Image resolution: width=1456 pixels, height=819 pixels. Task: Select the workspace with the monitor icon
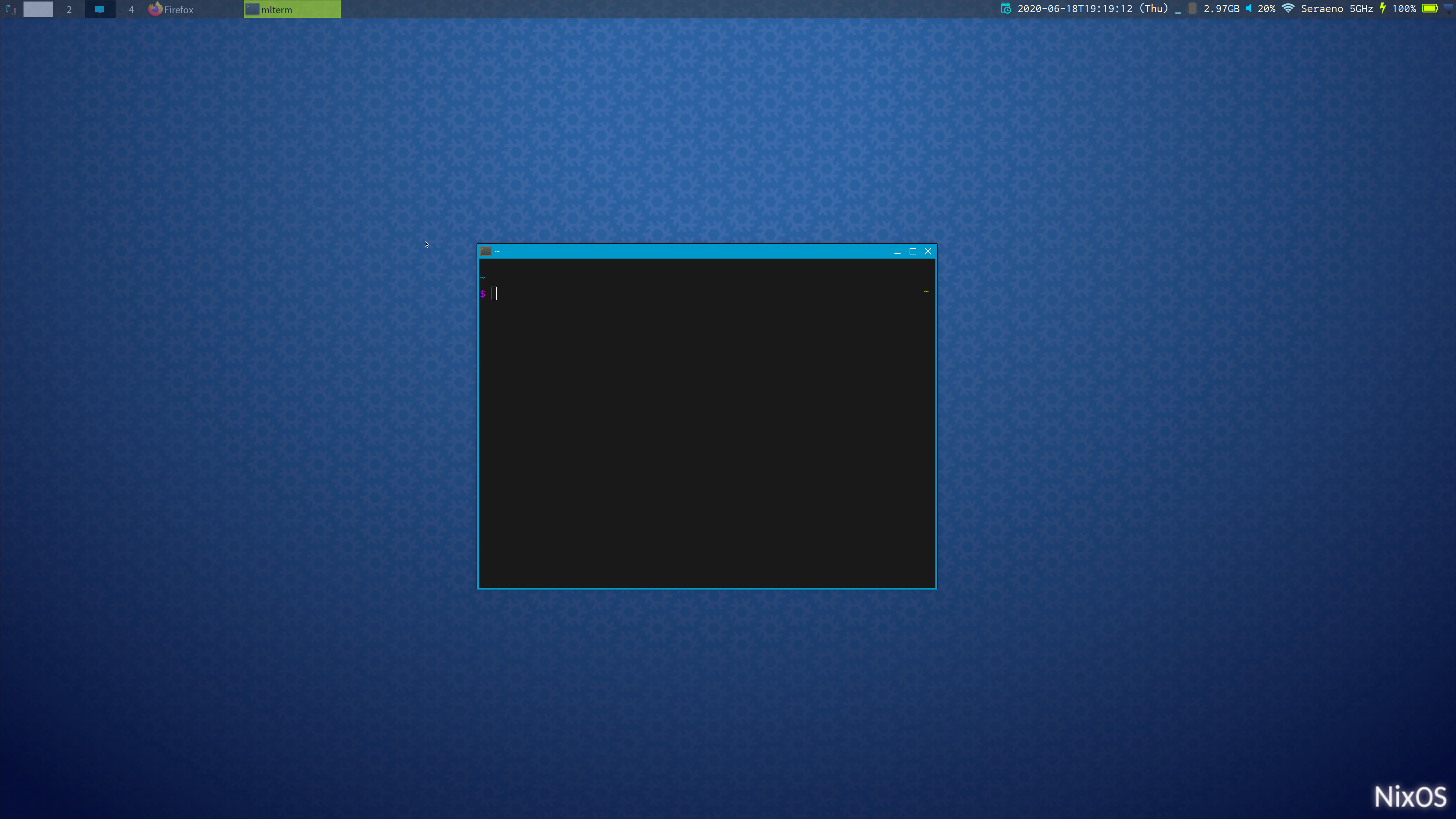(99, 9)
